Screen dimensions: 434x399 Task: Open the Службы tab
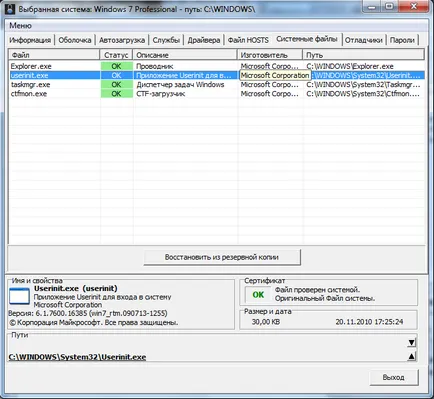pos(166,40)
